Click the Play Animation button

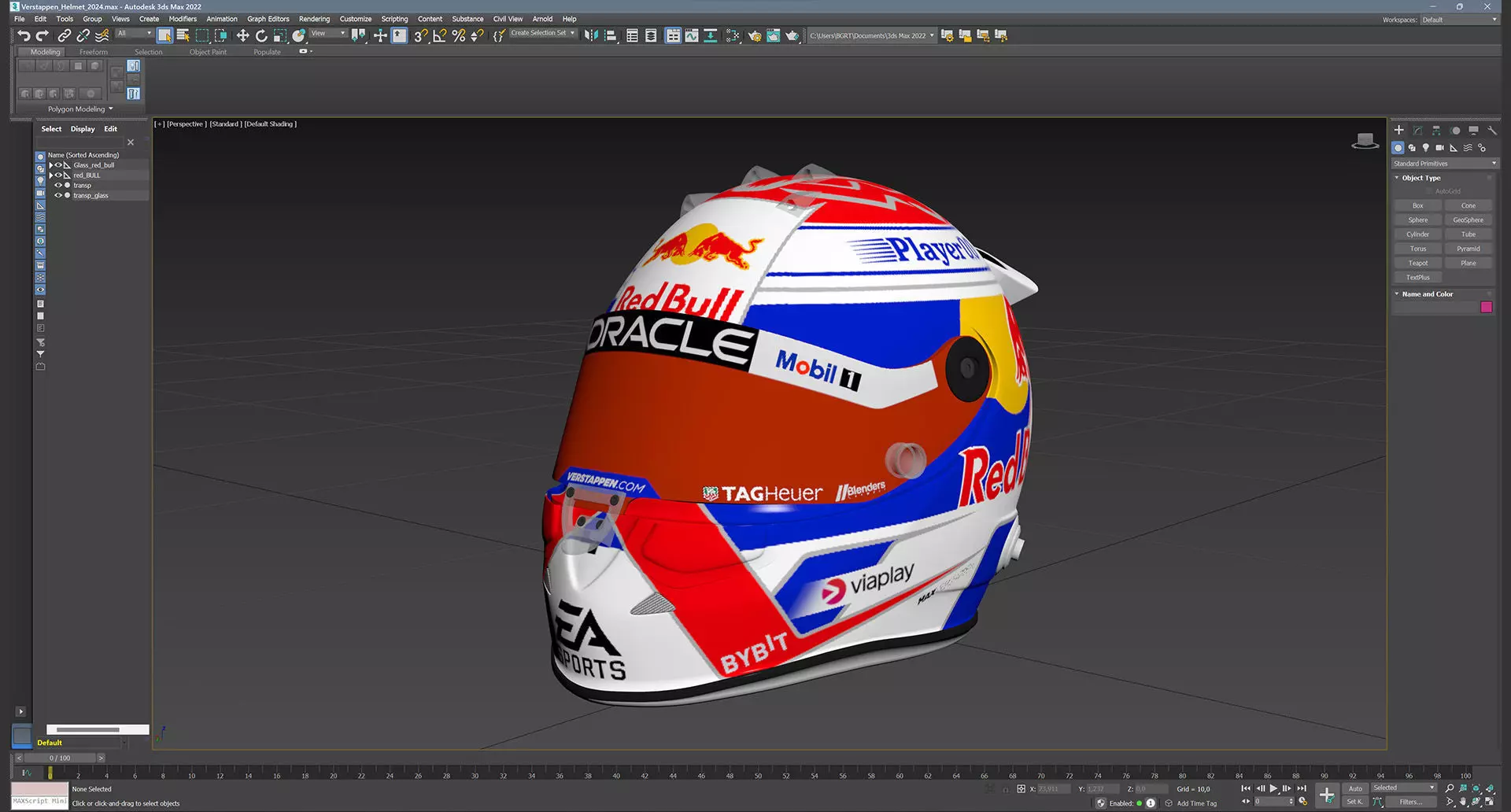tap(1274, 788)
